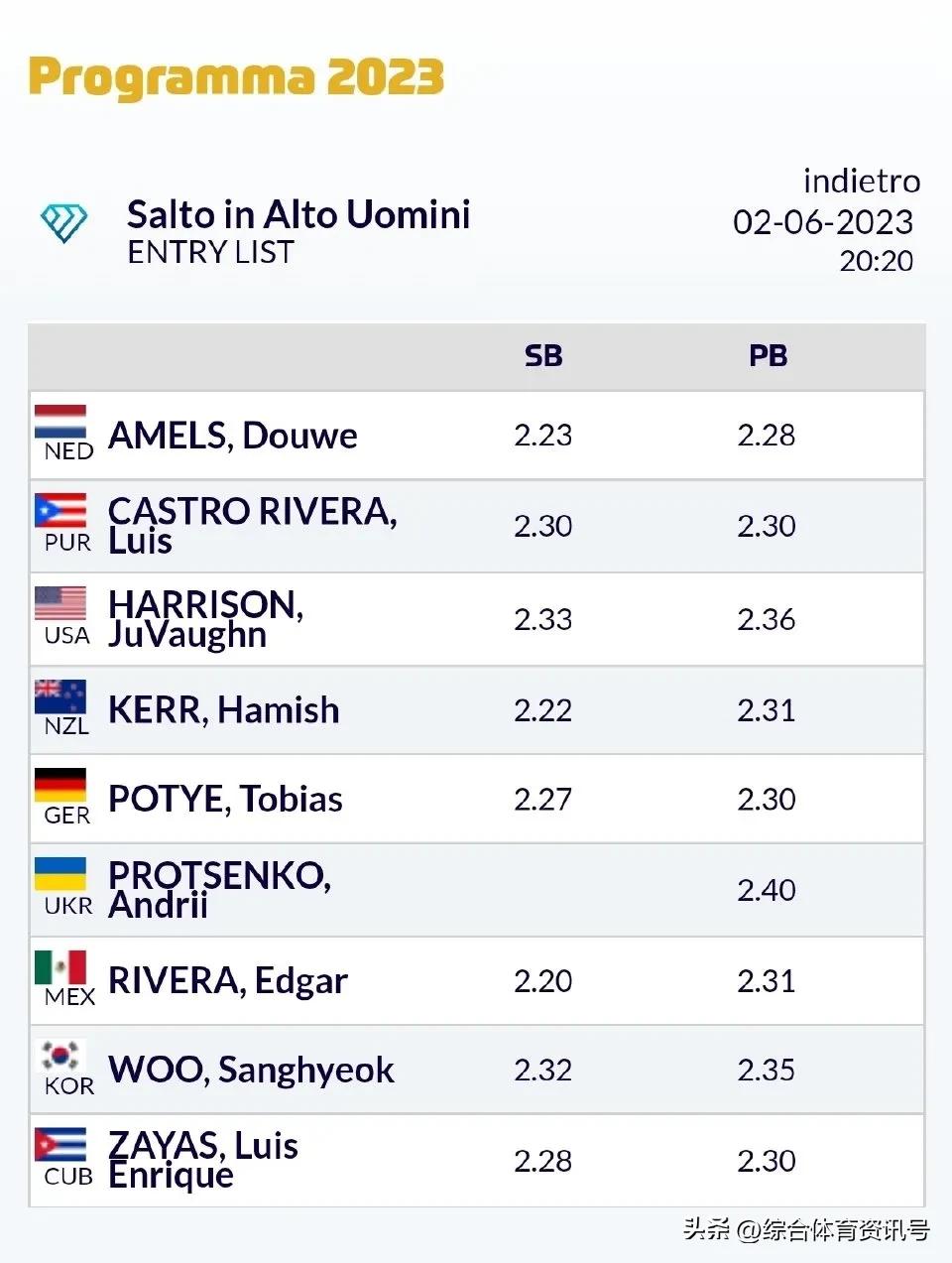This screenshot has width=952, height=1263.
Task: Select WOO, Sanghyeok entry
Action: point(251,1070)
